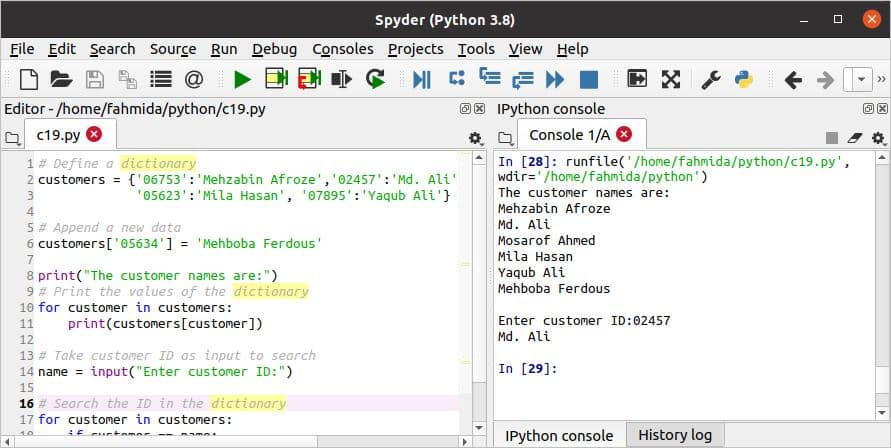Click the blue Stop debugging square

[588, 79]
